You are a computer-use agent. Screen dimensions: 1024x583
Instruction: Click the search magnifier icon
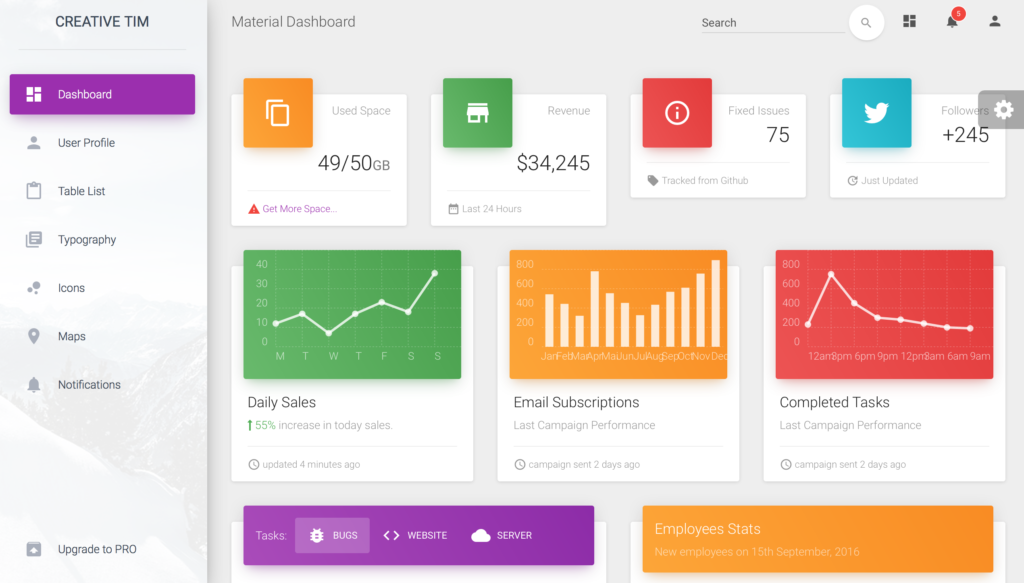point(866,21)
